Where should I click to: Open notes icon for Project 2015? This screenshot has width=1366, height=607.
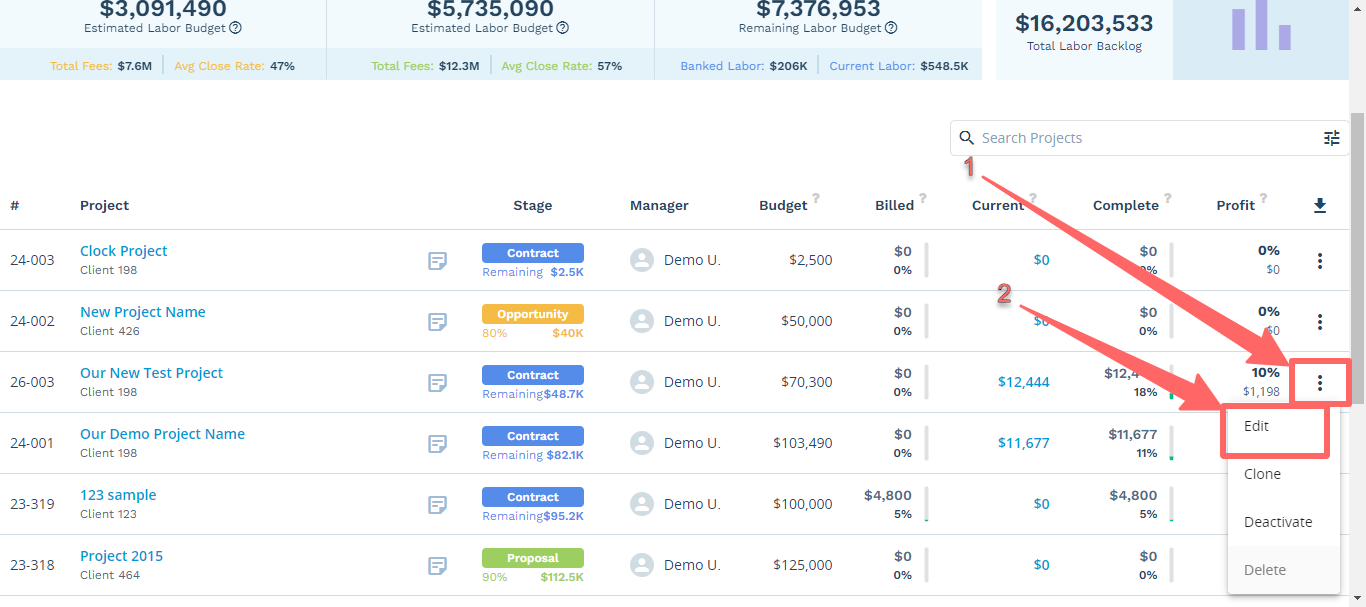click(437, 566)
